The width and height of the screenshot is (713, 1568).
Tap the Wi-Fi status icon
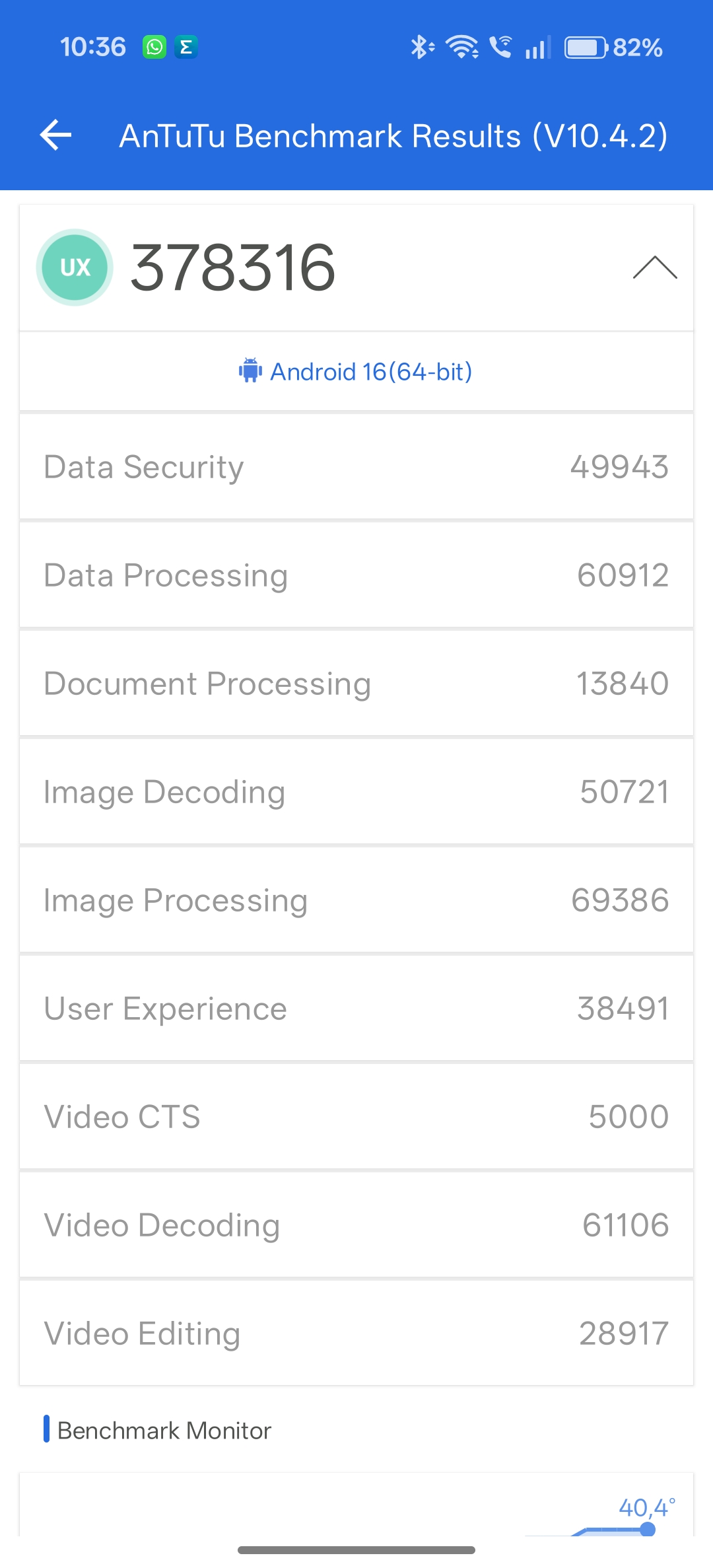click(461, 47)
